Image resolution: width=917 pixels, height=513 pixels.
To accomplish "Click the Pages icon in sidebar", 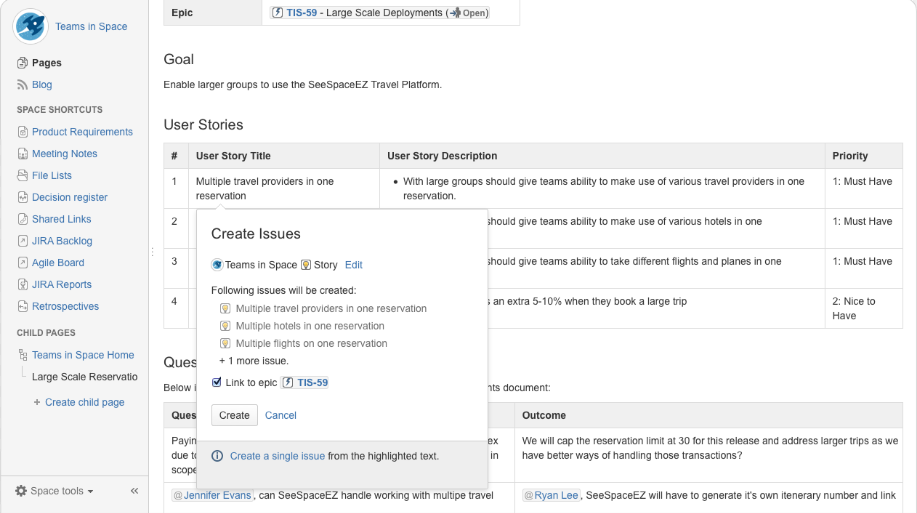I will coord(22,63).
